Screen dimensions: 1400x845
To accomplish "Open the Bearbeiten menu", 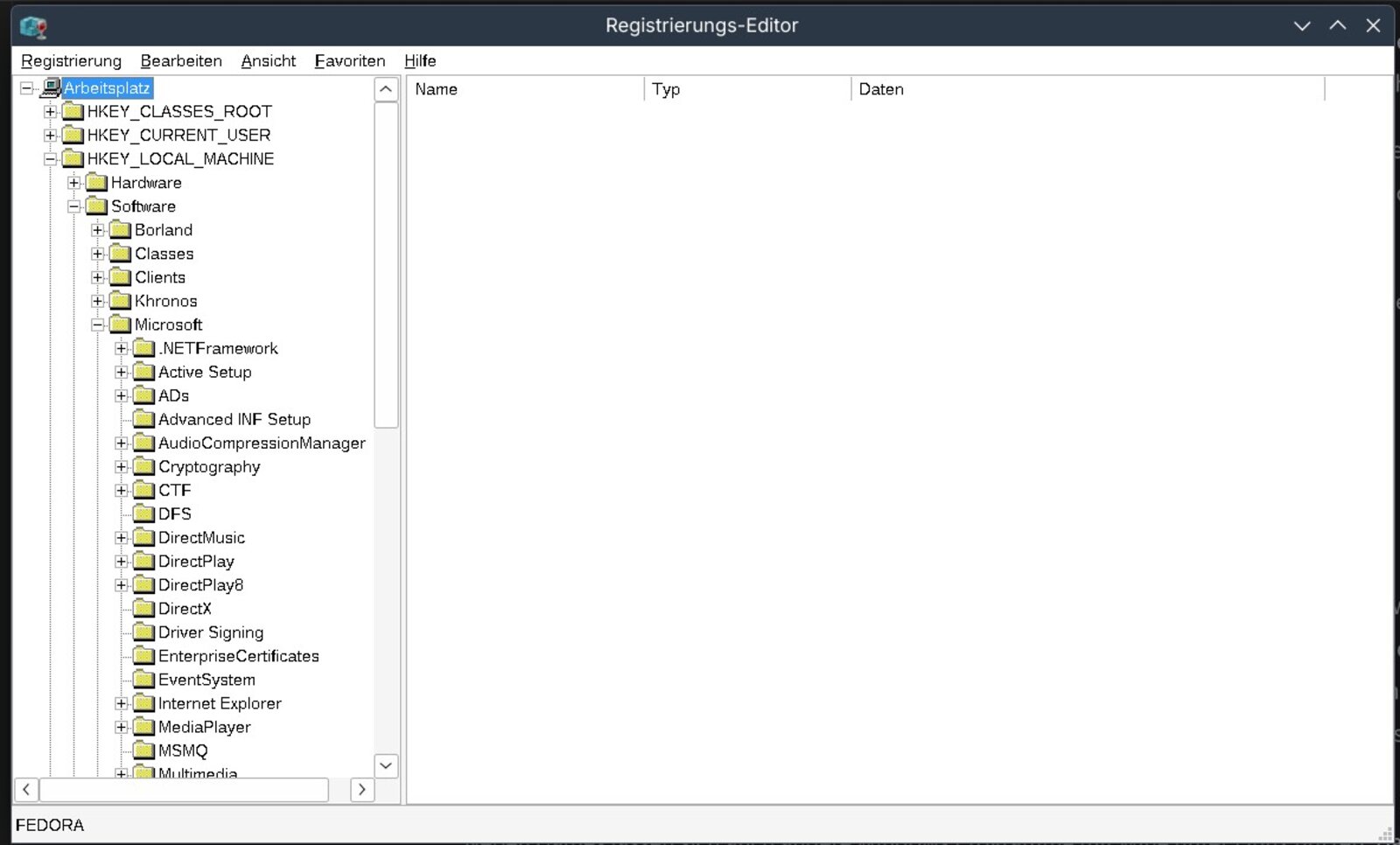I will pos(181,61).
